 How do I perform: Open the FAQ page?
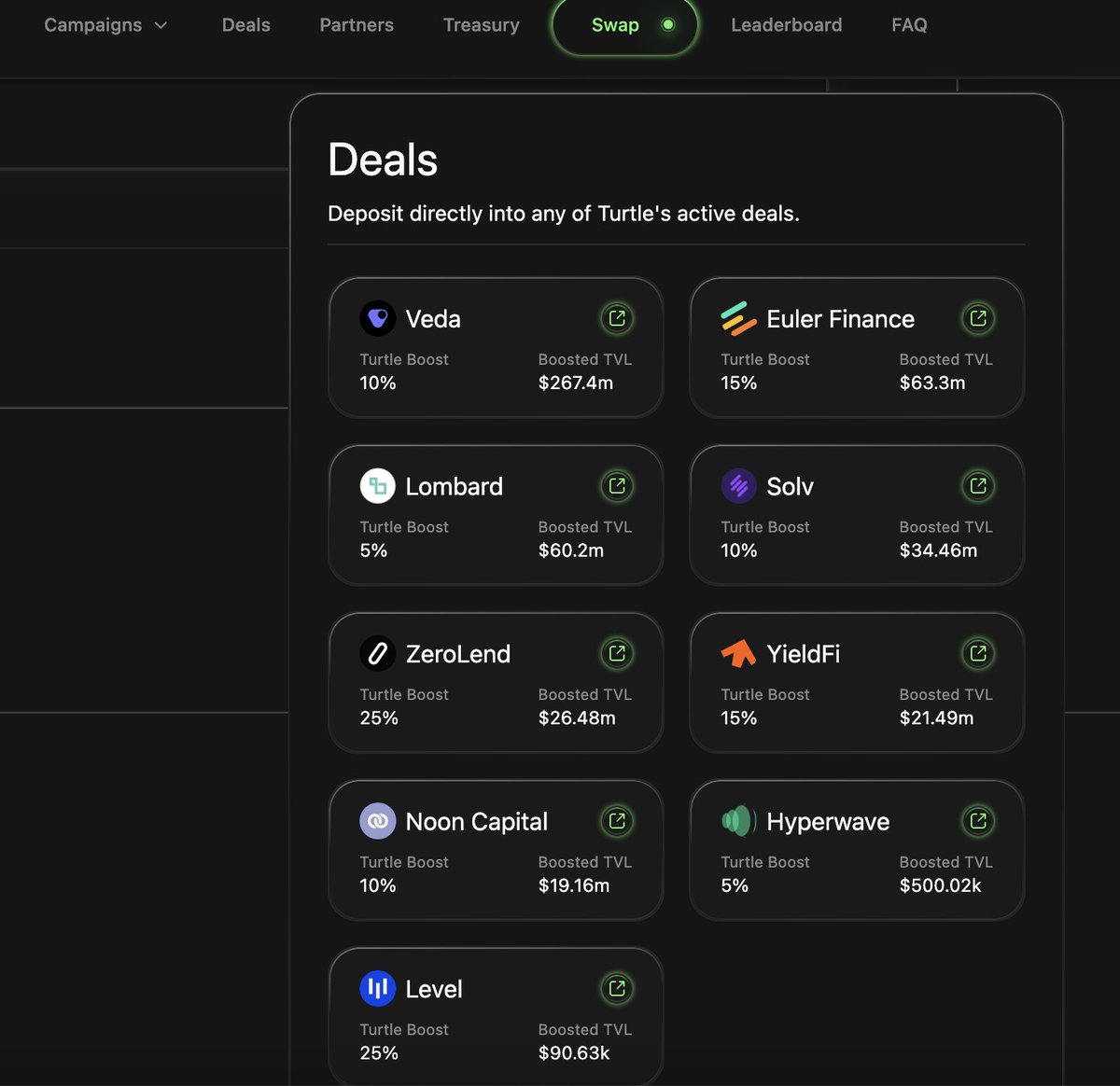[x=909, y=25]
